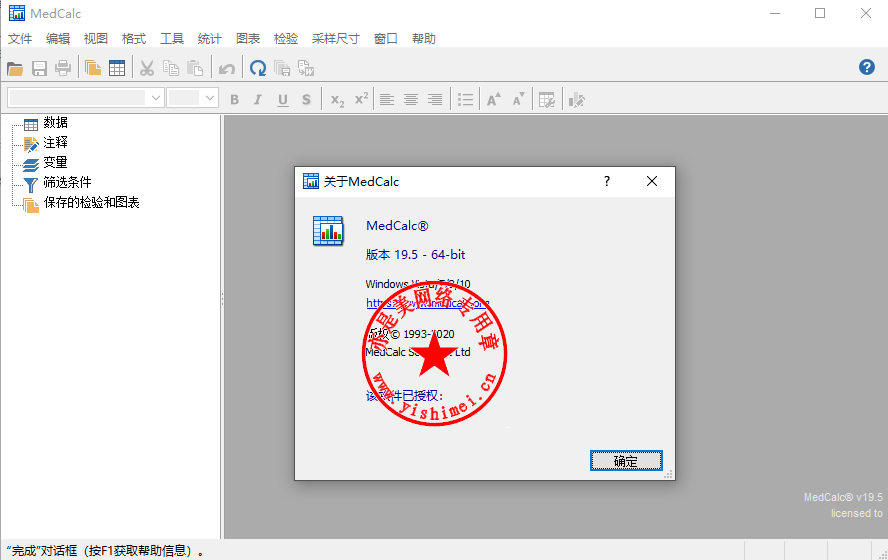Viewport: 888px width, 560px height.
Task: Open file with the folder toolbar icon
Action: point(15,69)
